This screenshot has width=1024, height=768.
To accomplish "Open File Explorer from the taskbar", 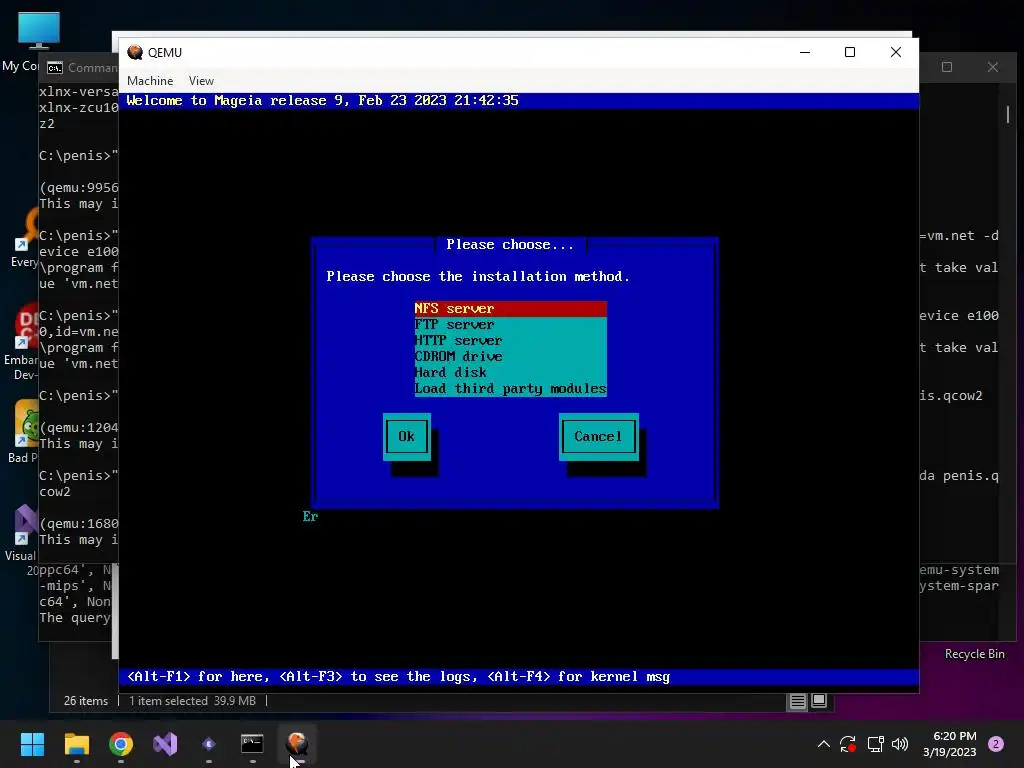I will 76,744.
